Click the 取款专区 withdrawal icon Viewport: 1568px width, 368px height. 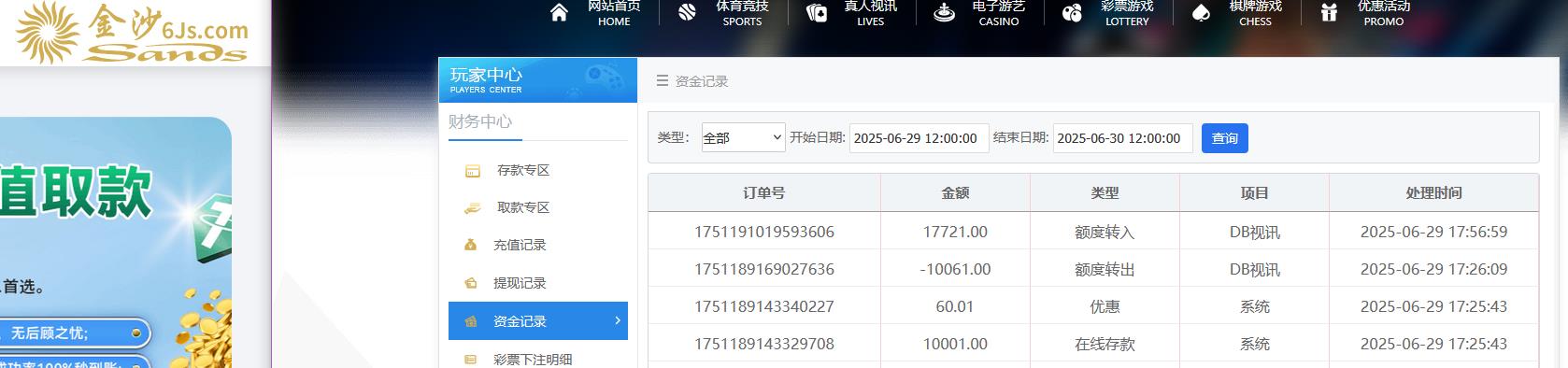pyautogui.click(x=473, y=208)
